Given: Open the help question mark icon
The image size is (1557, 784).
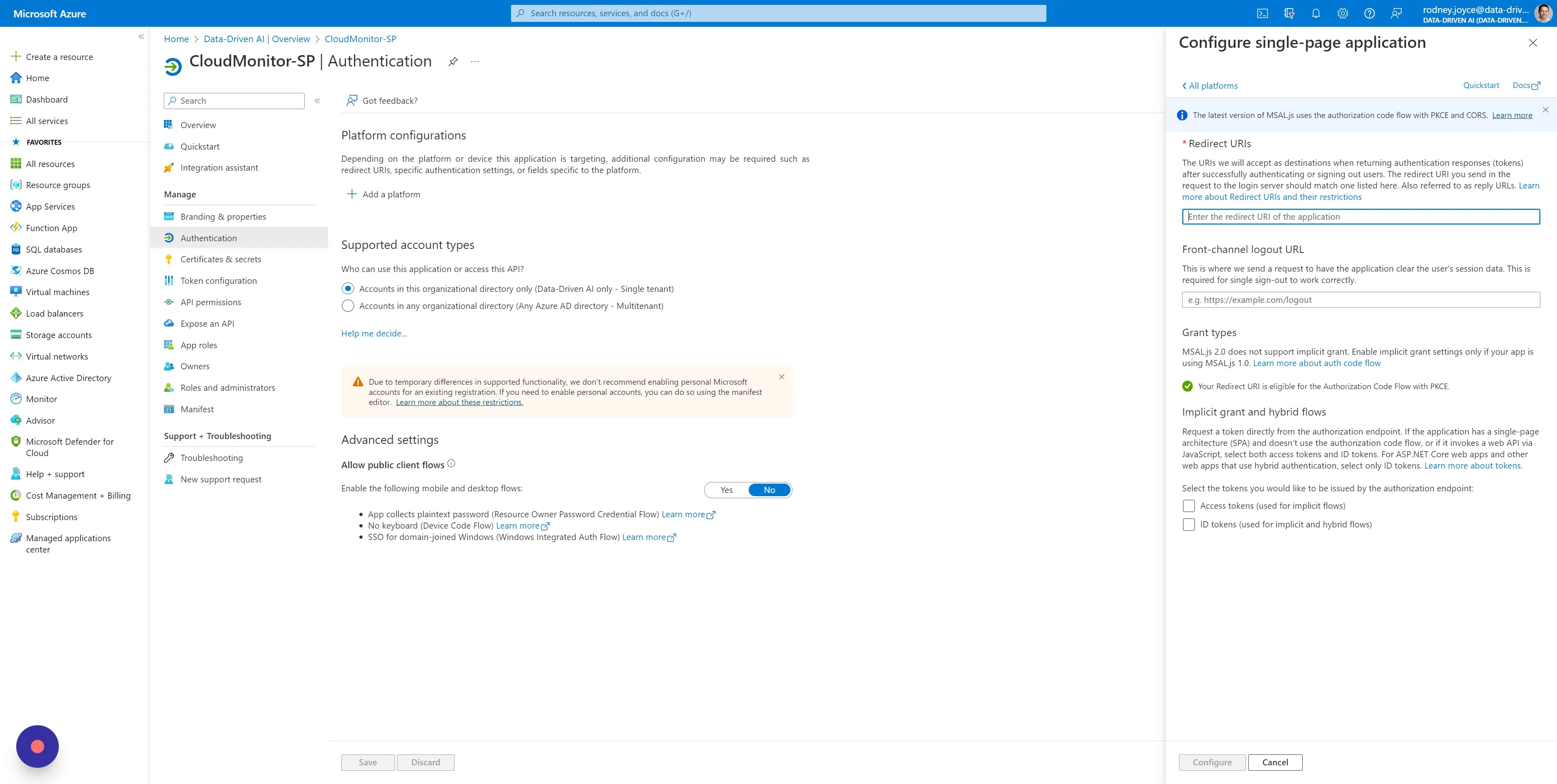Looking at the screenshot, I should [x=1369, y=13].
